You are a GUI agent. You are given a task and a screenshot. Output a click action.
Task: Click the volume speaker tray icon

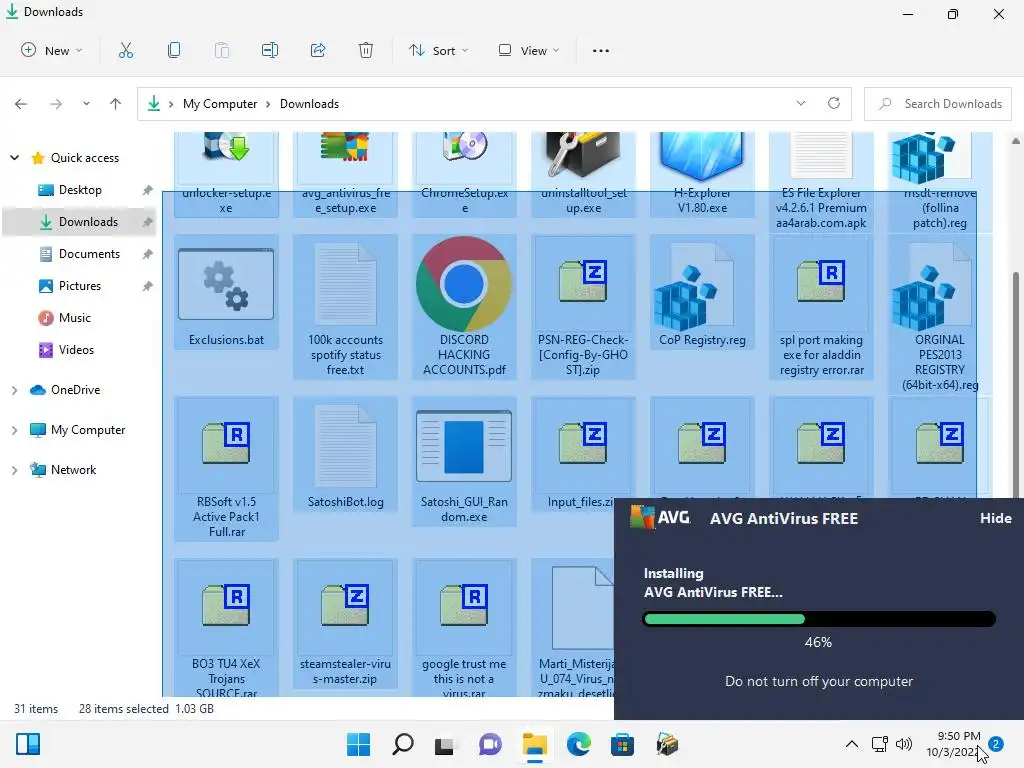click(x=904, y=744)
